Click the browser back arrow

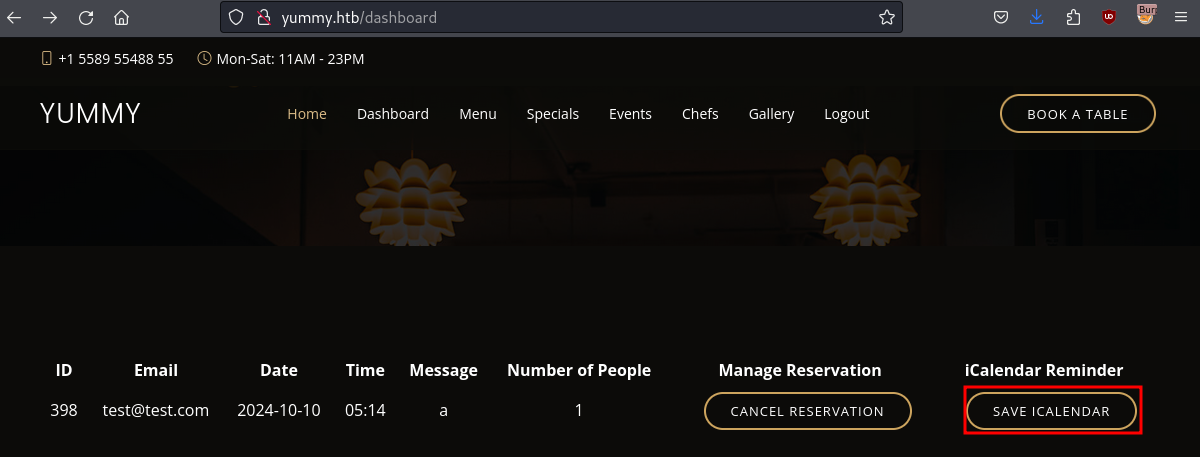(x=15, y=17)
